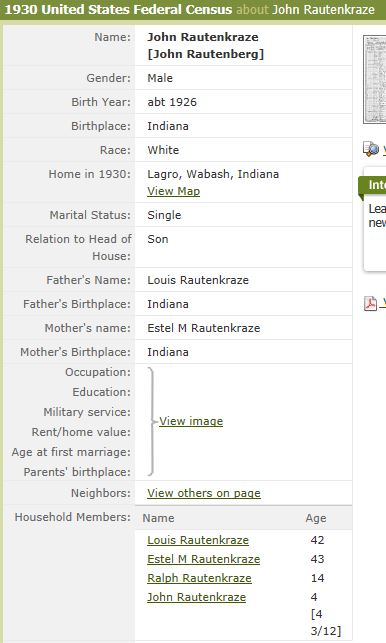Image resolution: width=386 pixels, height=643 pixels.
Task: Click the magnifier document view icon
Action: point(371,149)
